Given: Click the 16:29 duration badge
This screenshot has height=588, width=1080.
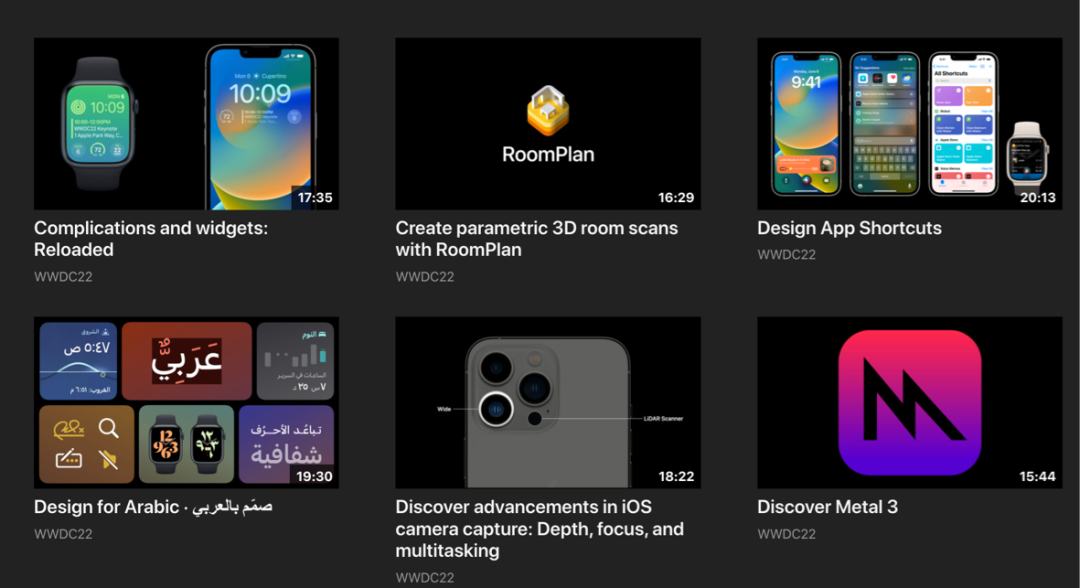Looking at the screenshot, I should click(x=676, y=198).
